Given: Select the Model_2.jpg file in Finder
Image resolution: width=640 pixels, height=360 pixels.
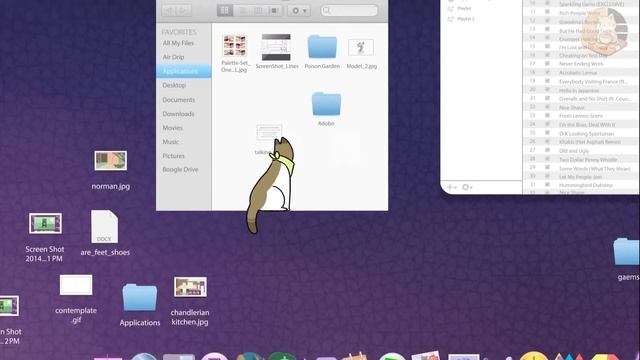Looking at the screenshot, I should click(361, 47).
